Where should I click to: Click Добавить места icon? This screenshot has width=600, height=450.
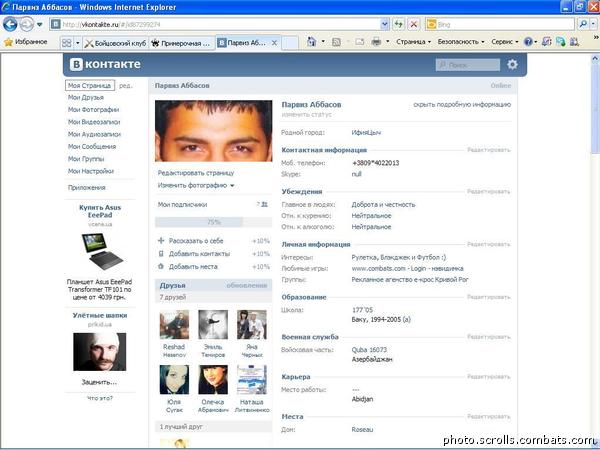point(161,267)
